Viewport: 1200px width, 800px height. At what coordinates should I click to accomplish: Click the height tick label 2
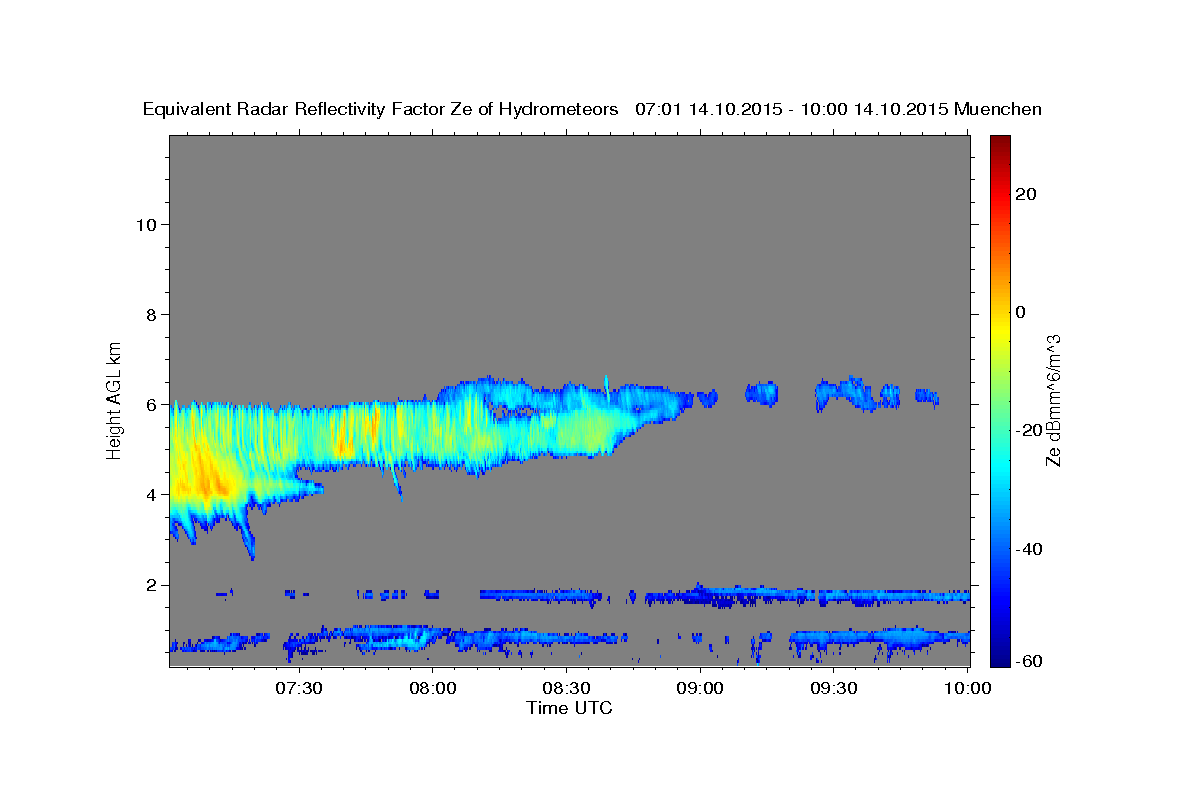(x=153, y=585)
